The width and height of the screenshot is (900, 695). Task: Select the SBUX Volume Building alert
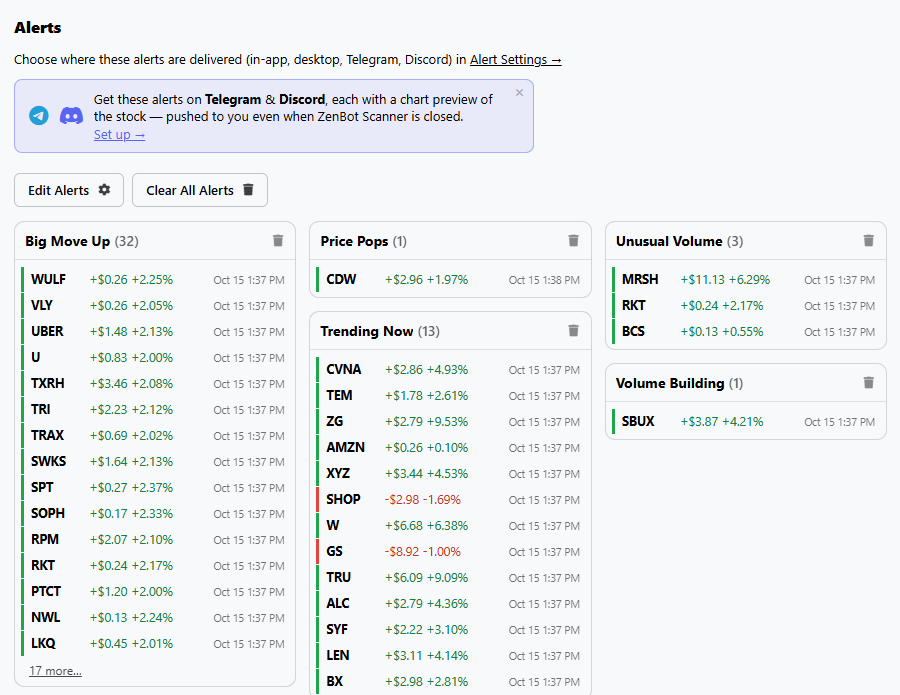click(x=746, y=421)
